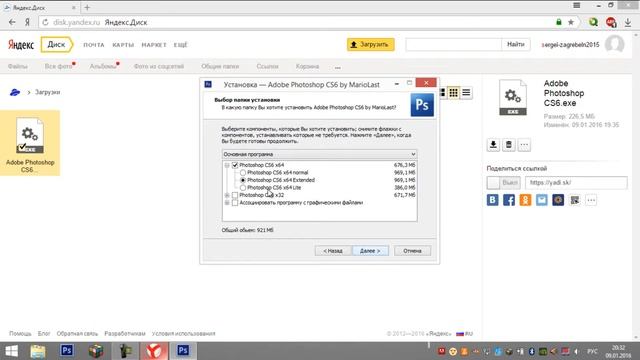Click the Yandex Disk search field
640x360 pixels.
[453, 44]
